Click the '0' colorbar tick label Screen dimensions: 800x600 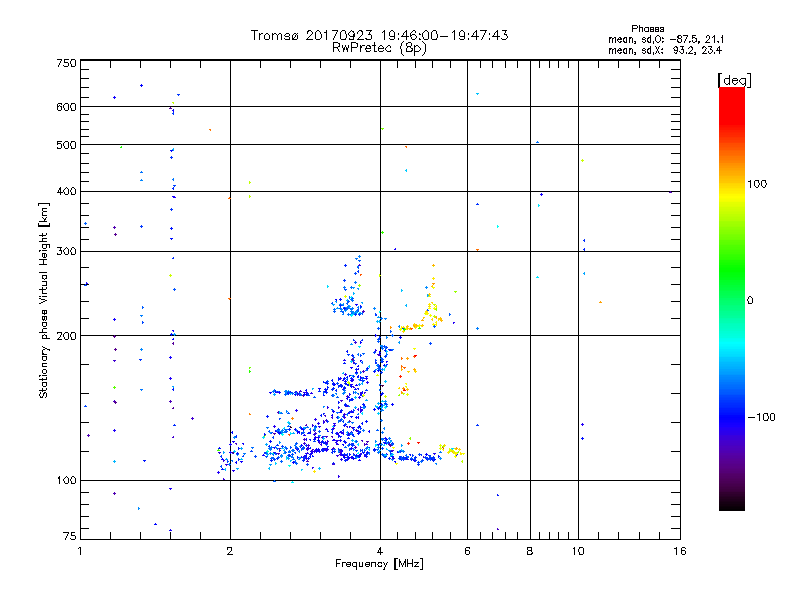point(750,301)
